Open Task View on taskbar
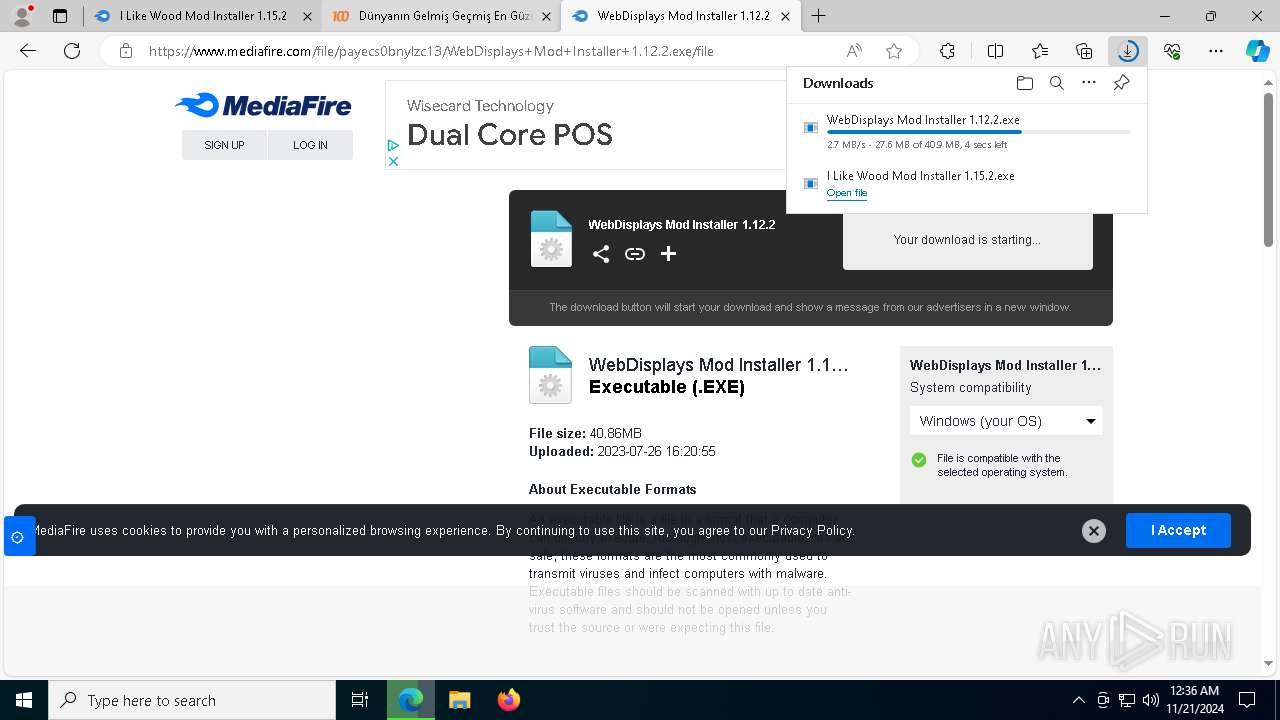The width and height of the screenshot is (1280, 720). [360, 700]
